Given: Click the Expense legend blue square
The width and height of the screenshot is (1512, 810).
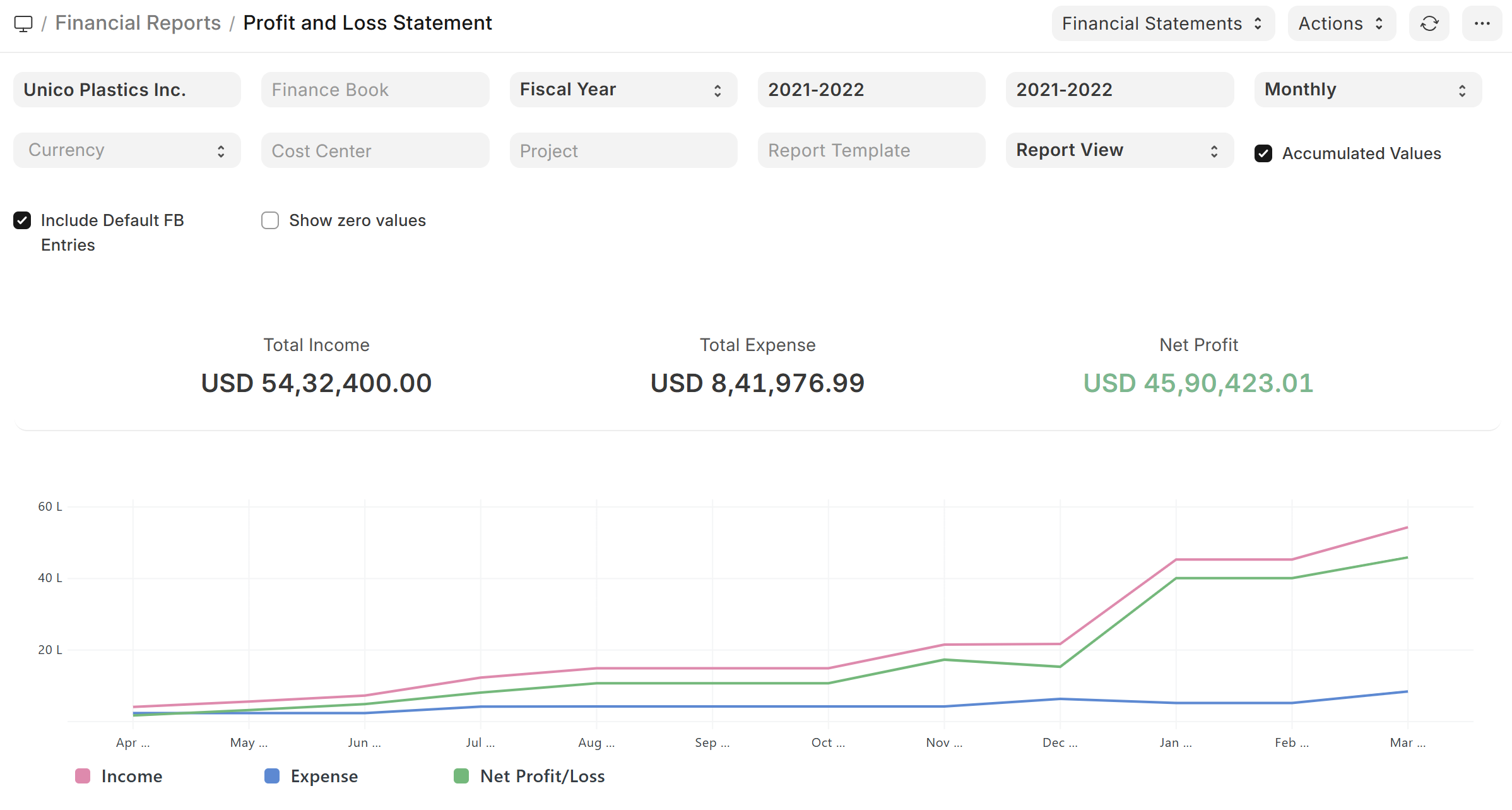Looking at the screenshot, I should (272, 776).
